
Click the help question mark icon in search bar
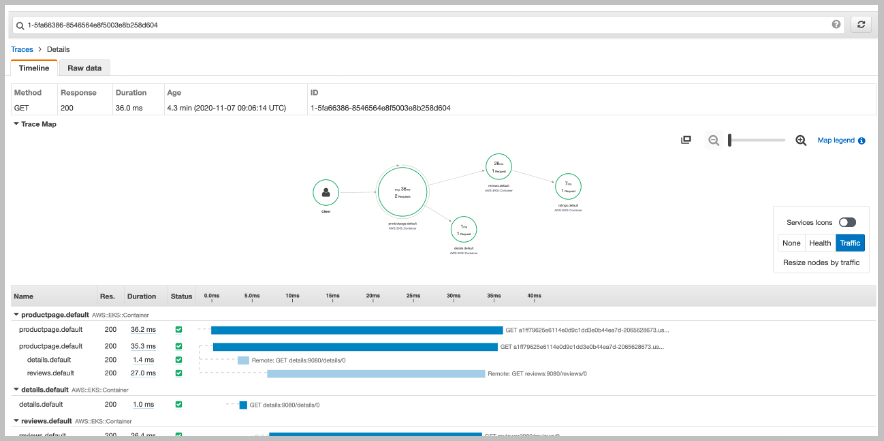(836, 25)
